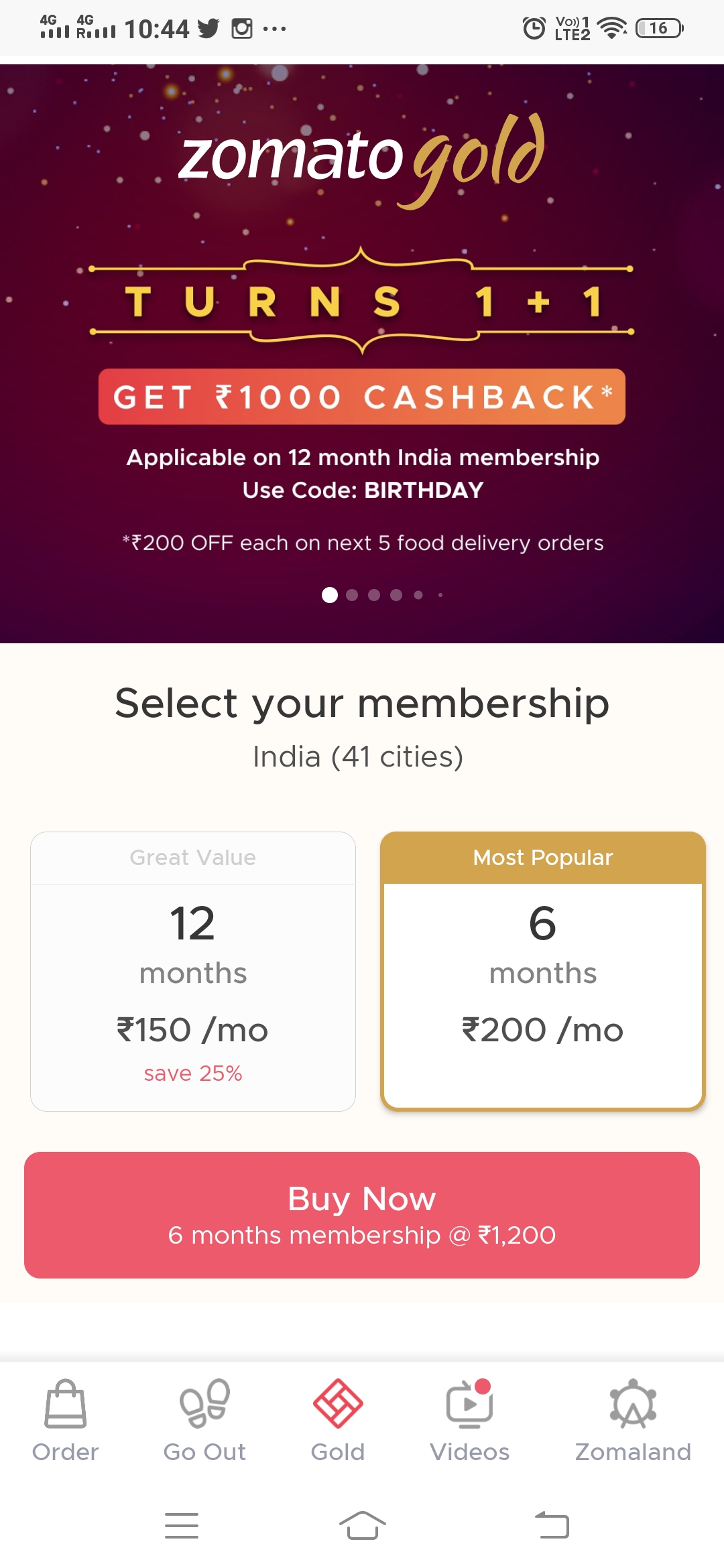Tap Android recent apps menu icon
The height and width of the screenshot is (1568, 724).
coord(182,1526)
